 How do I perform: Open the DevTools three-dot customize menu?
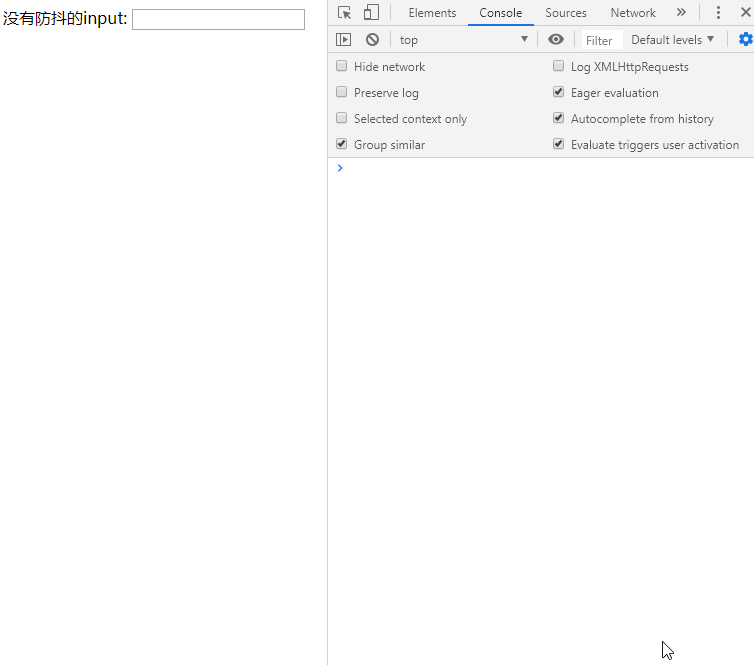tap(718, 13)
